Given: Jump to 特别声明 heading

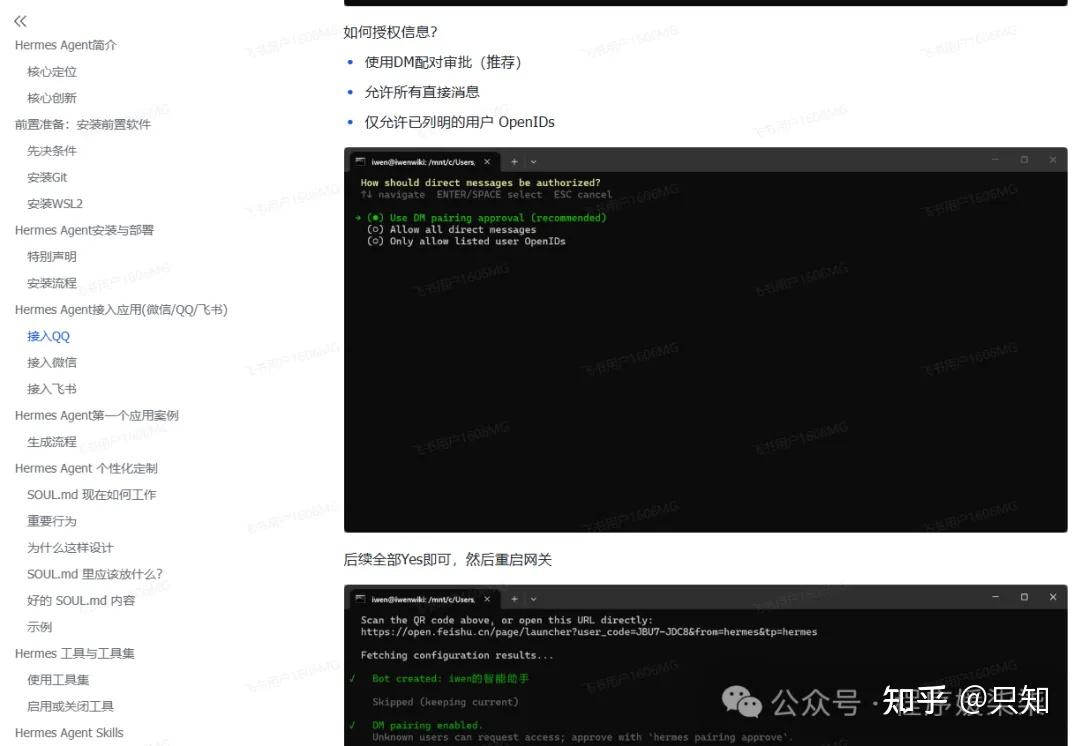Looking at the screenshot, I should pos(52,256).
